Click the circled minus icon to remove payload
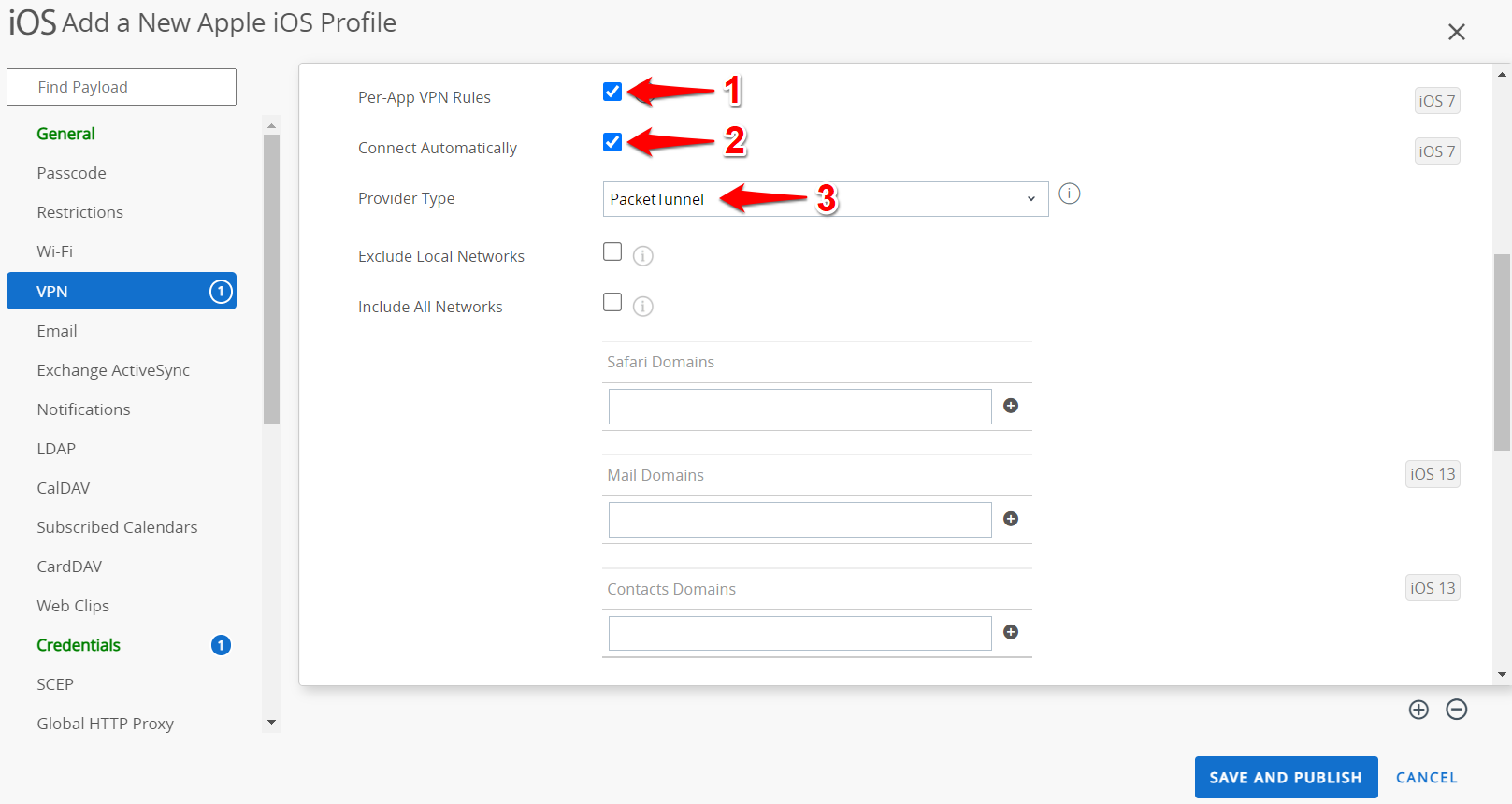The image size is (1512, 804). 1457,710
